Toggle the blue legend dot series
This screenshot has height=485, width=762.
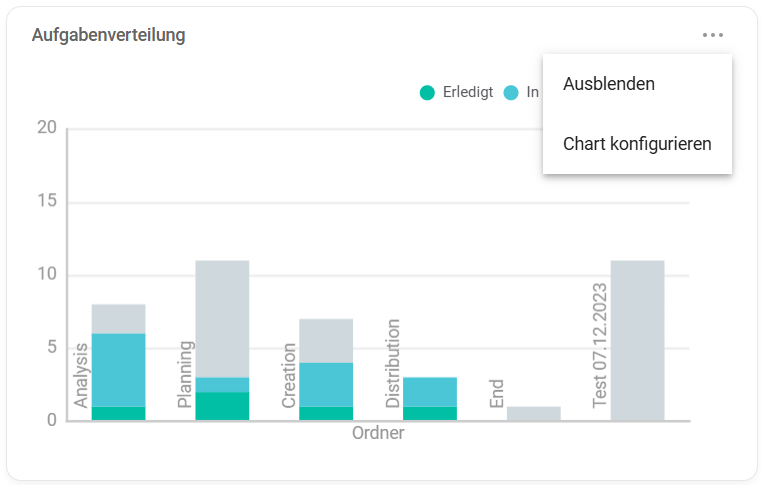[x=511, y=93]
